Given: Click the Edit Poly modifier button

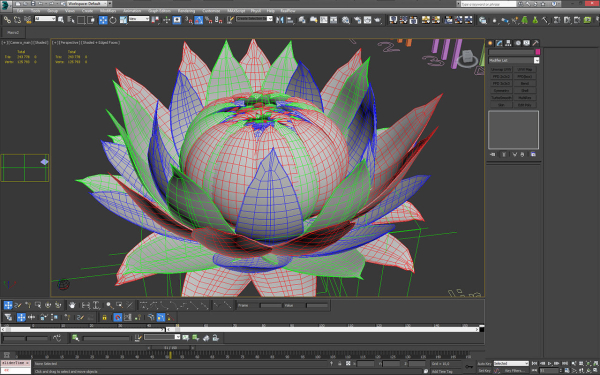Looking at the screenshot, I should (525, 105).
